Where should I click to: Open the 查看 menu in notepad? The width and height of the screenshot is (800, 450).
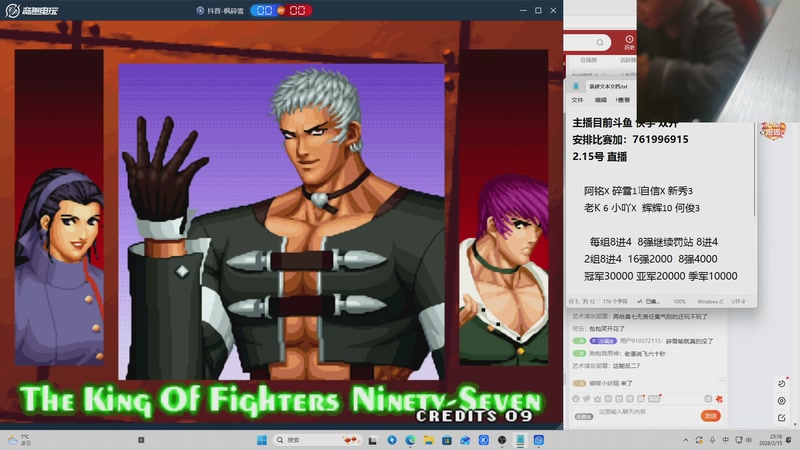623,100
